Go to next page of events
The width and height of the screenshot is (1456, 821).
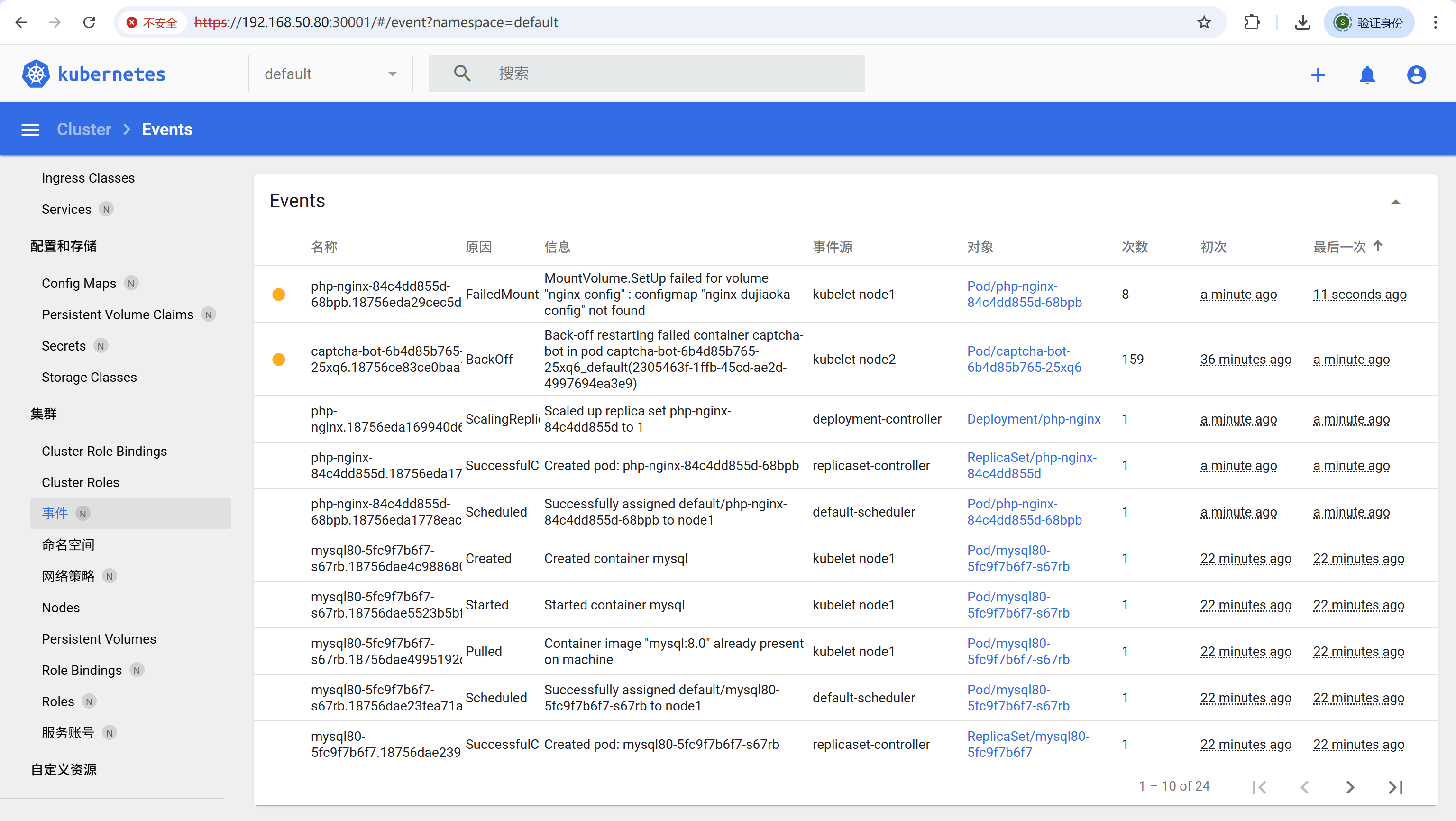pyautogui.click(x=1350, y=786)
